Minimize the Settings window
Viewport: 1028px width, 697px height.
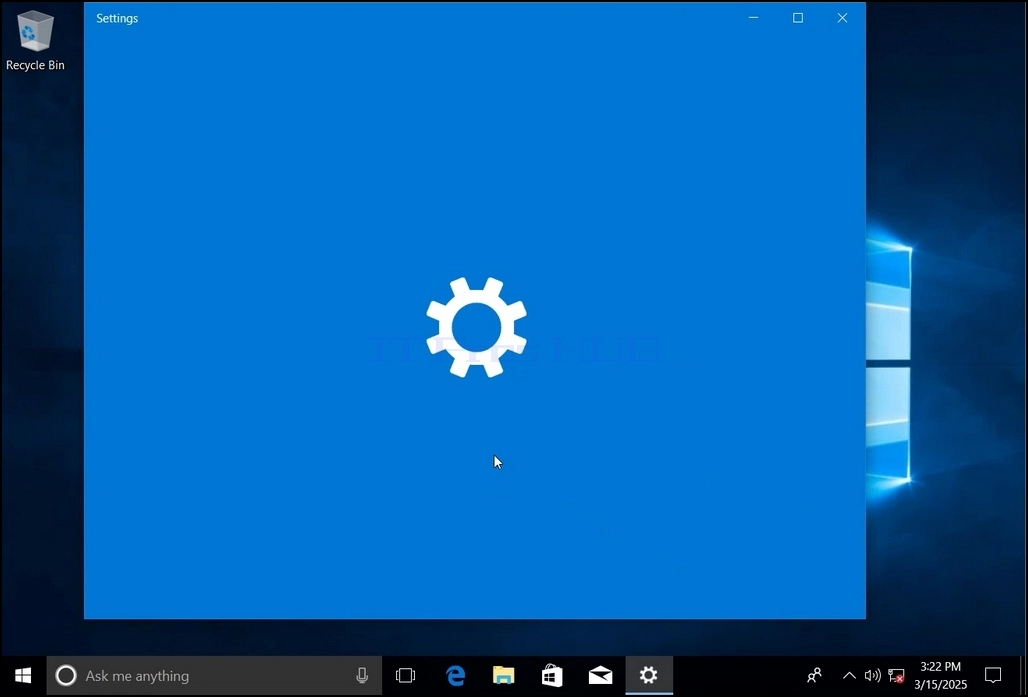click(753, 18)
